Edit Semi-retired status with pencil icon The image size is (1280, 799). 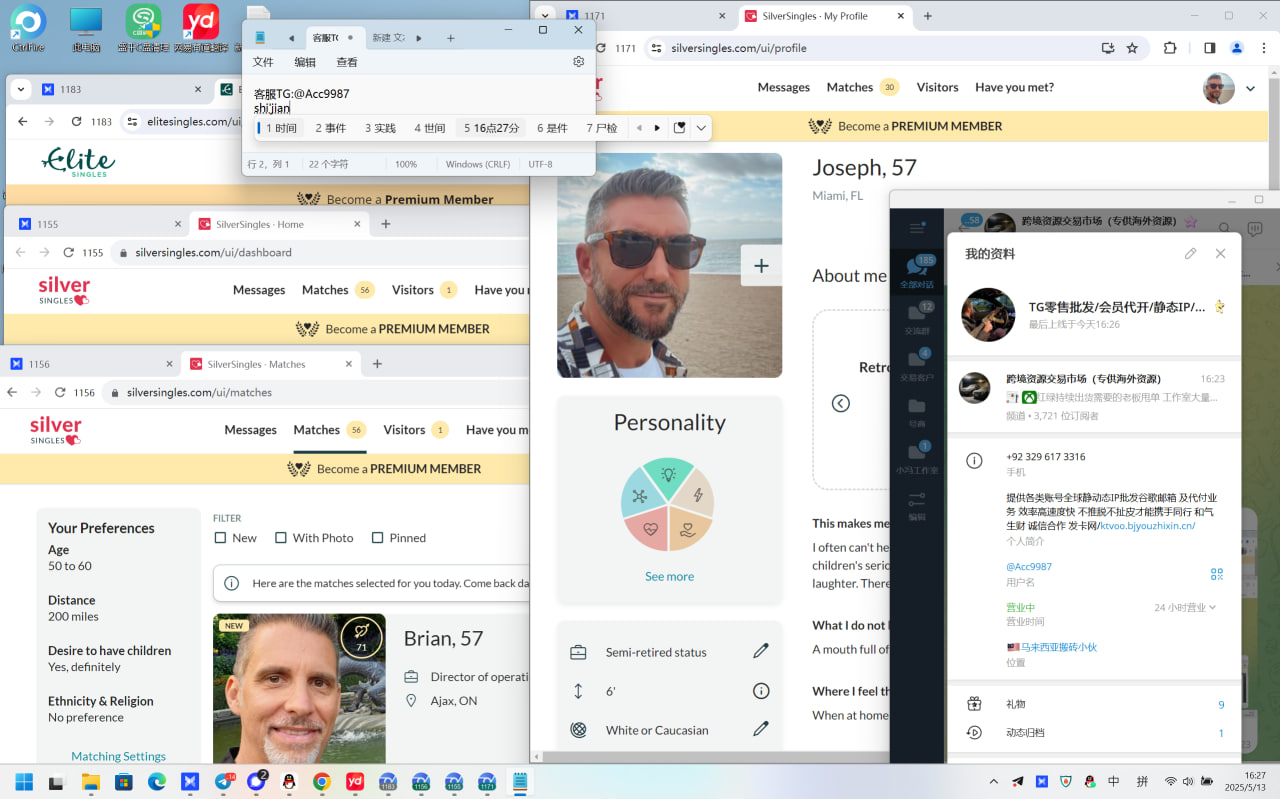tap(760, 651)
